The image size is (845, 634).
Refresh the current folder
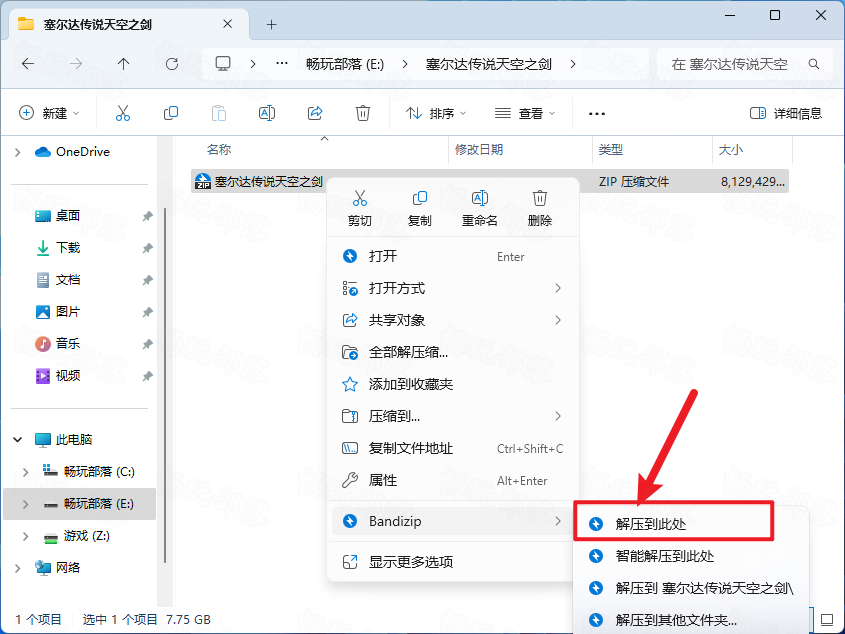pos(171,64)
